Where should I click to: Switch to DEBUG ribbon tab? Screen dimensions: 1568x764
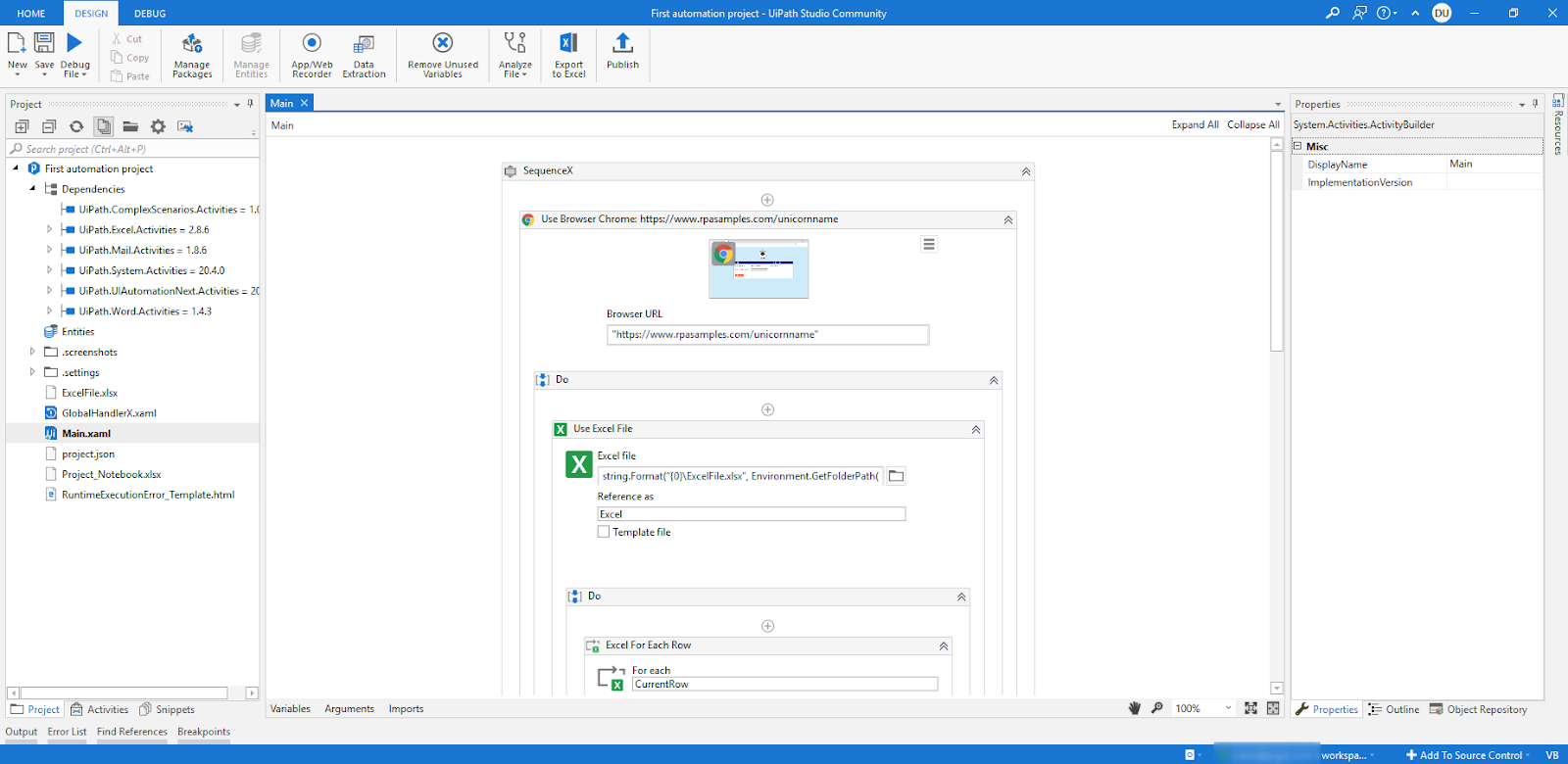[x=150, y=14]
